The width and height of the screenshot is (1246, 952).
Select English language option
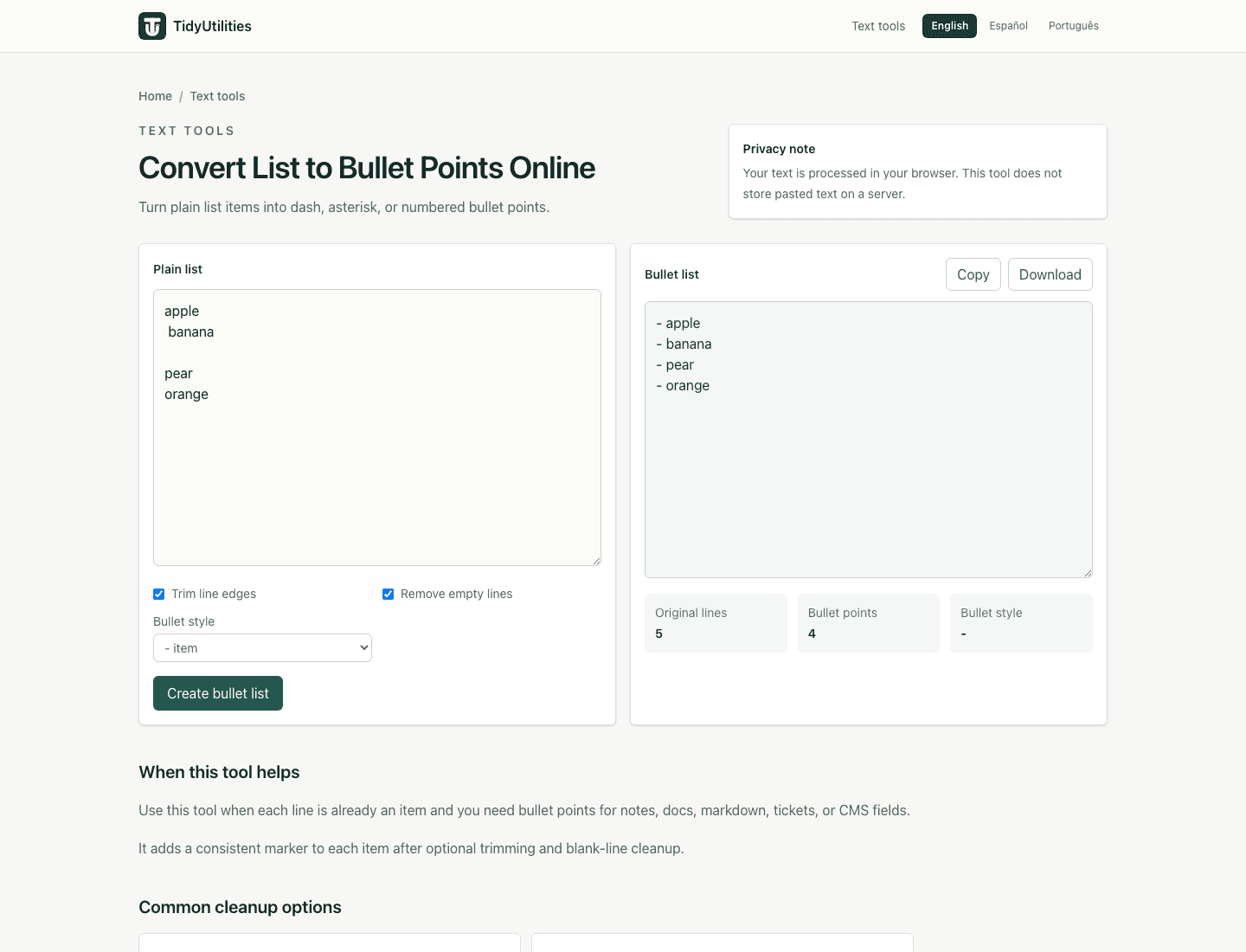click(x=949, y=26)
